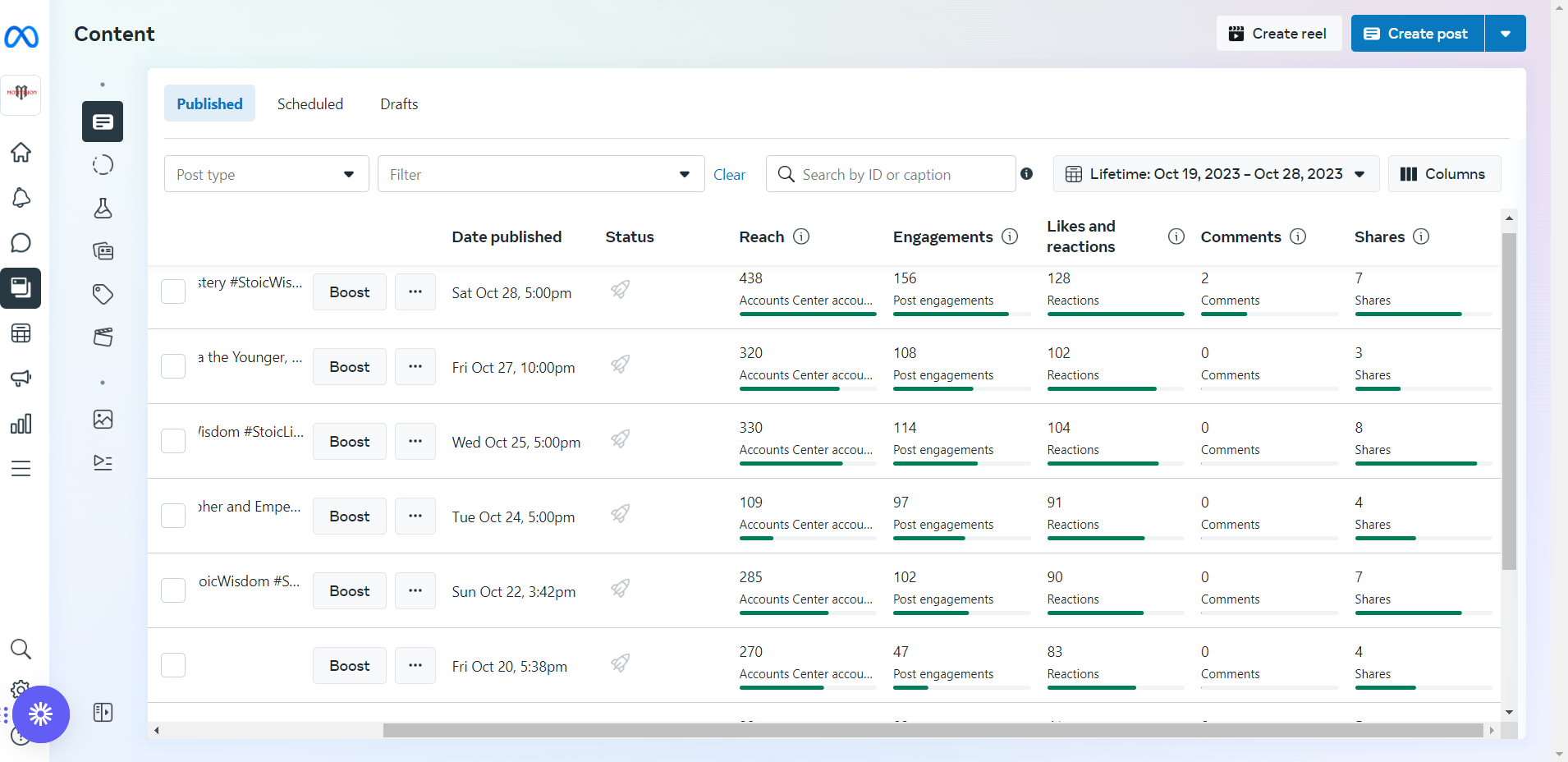The image size is (1568, 762).
Task: Open All tools hamburger menu icon
Action: 21,469
